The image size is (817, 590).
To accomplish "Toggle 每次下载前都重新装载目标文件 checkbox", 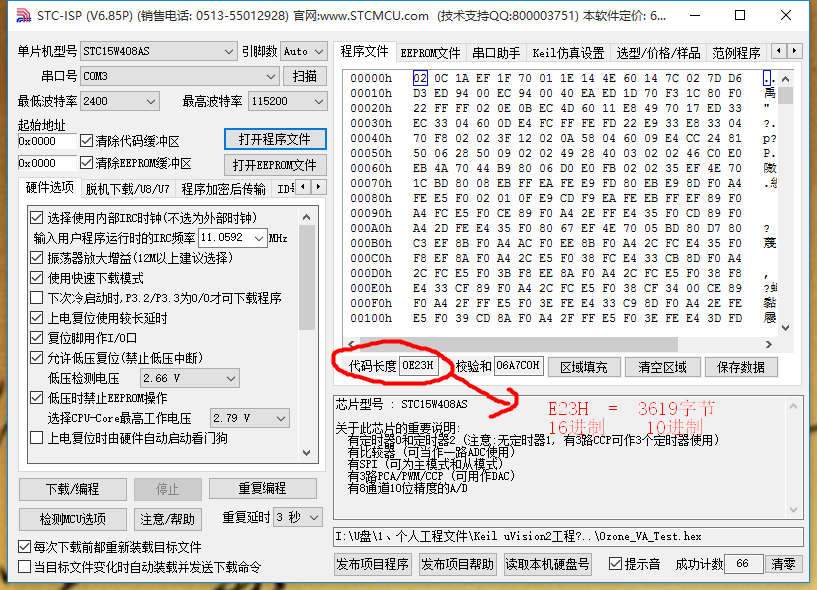I will pyautogui.click(x=24, y=547).
